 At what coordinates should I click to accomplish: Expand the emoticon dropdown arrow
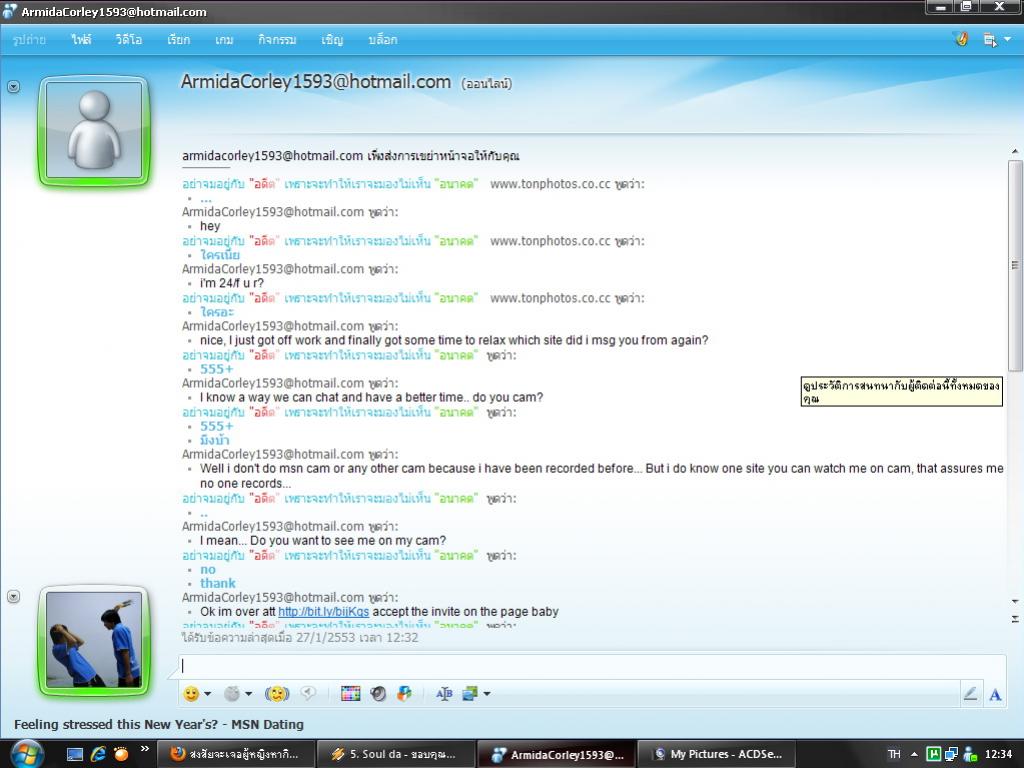point(208,694)
